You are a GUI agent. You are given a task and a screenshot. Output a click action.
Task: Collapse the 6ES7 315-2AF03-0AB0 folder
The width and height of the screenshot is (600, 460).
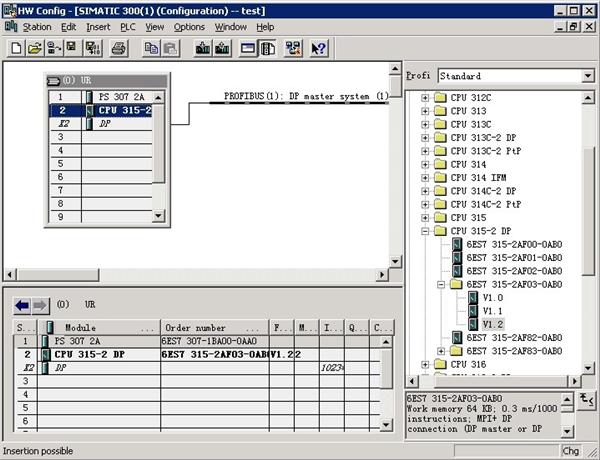[441, 284]
